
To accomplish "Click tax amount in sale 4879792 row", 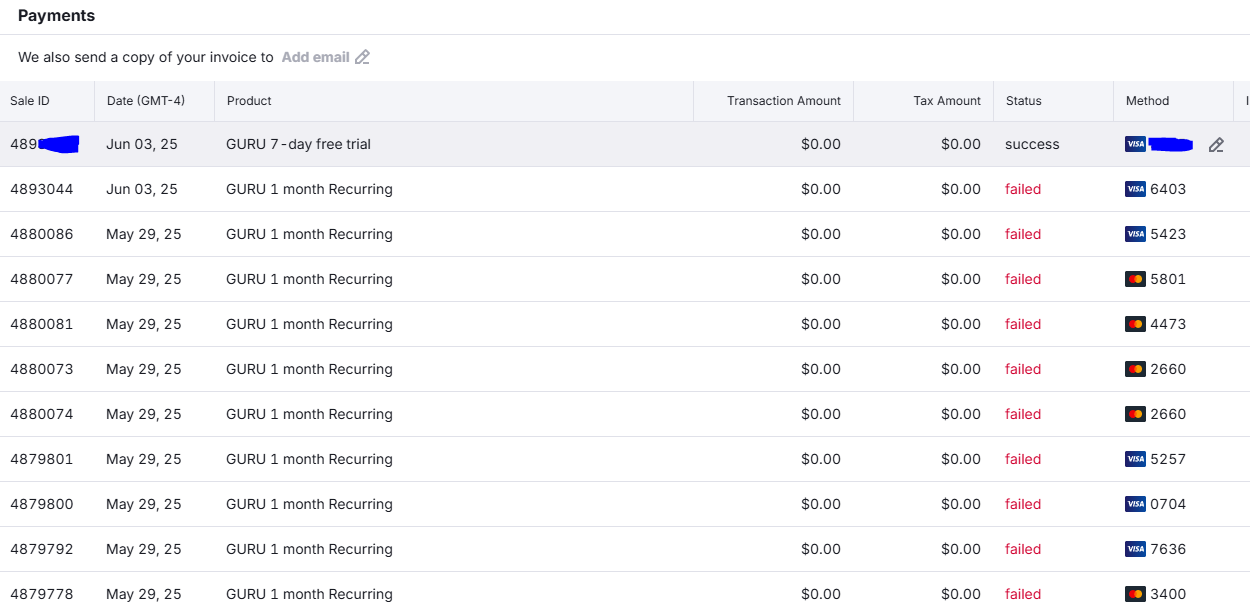I will 961,549.
